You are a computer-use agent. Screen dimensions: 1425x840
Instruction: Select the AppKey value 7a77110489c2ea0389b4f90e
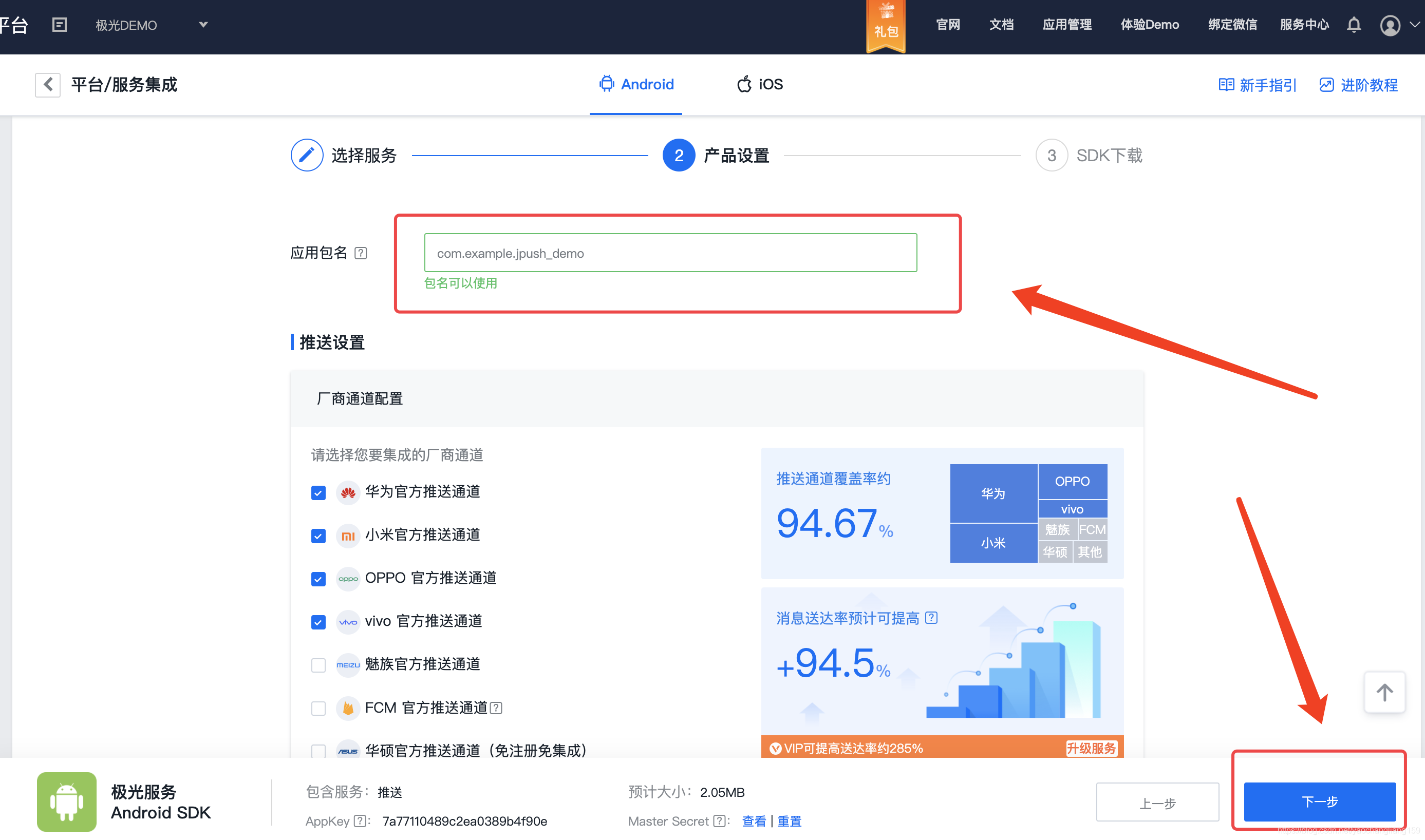point(464,821)
